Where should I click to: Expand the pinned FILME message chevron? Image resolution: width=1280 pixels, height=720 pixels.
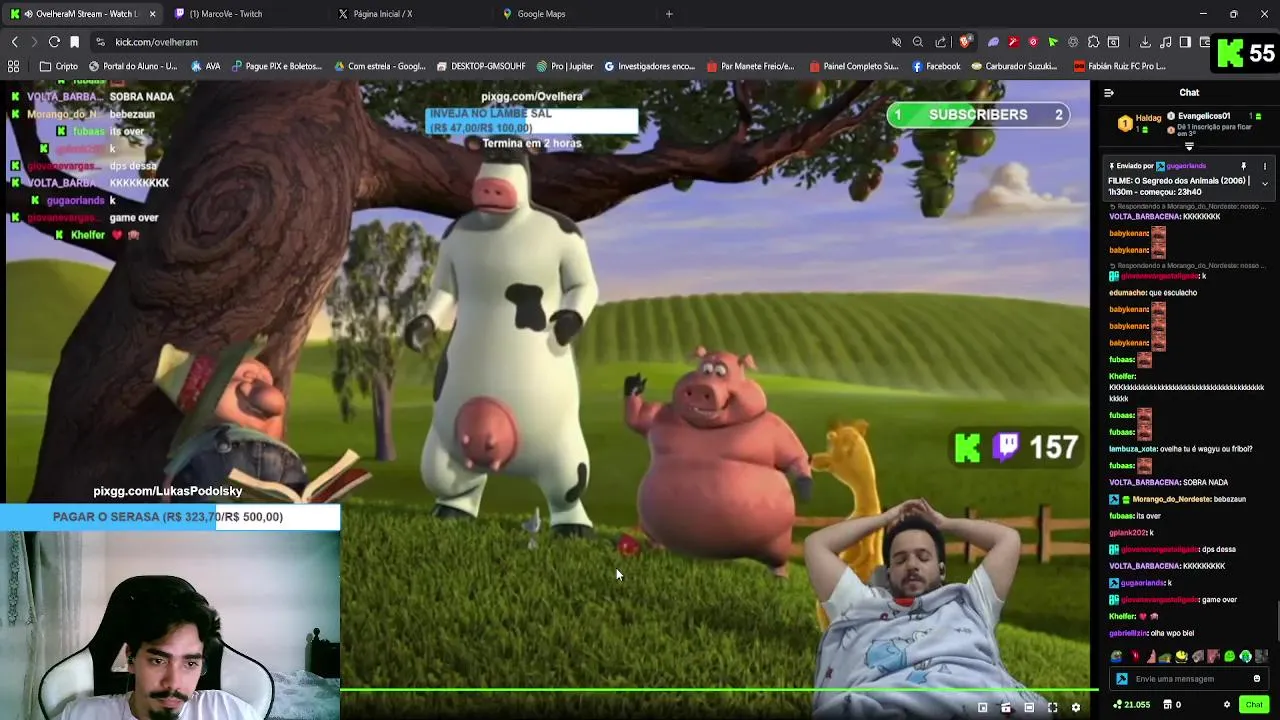tap(1264, 184)
